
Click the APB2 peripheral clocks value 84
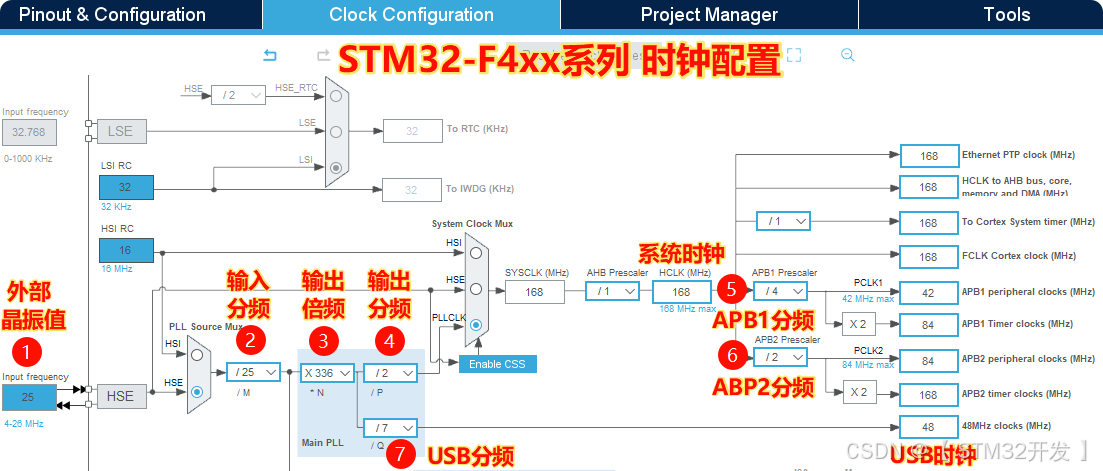point(929,361)
